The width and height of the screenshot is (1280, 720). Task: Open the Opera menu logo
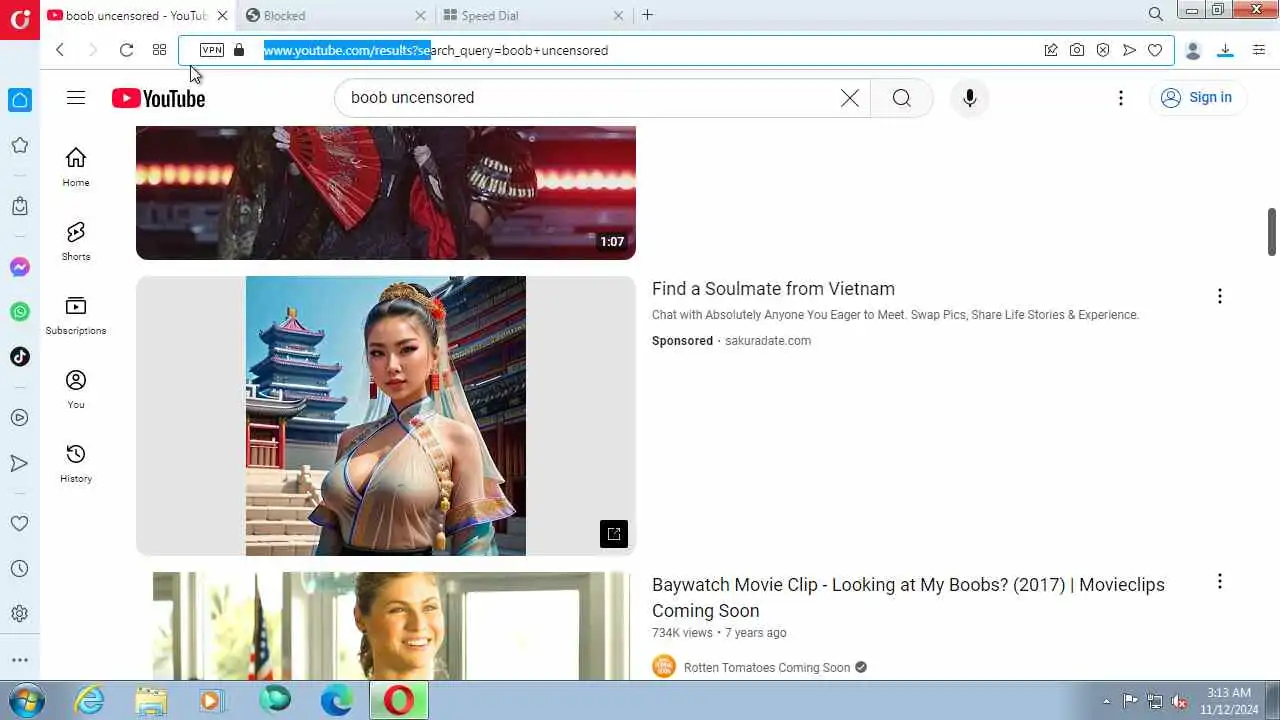20,19
